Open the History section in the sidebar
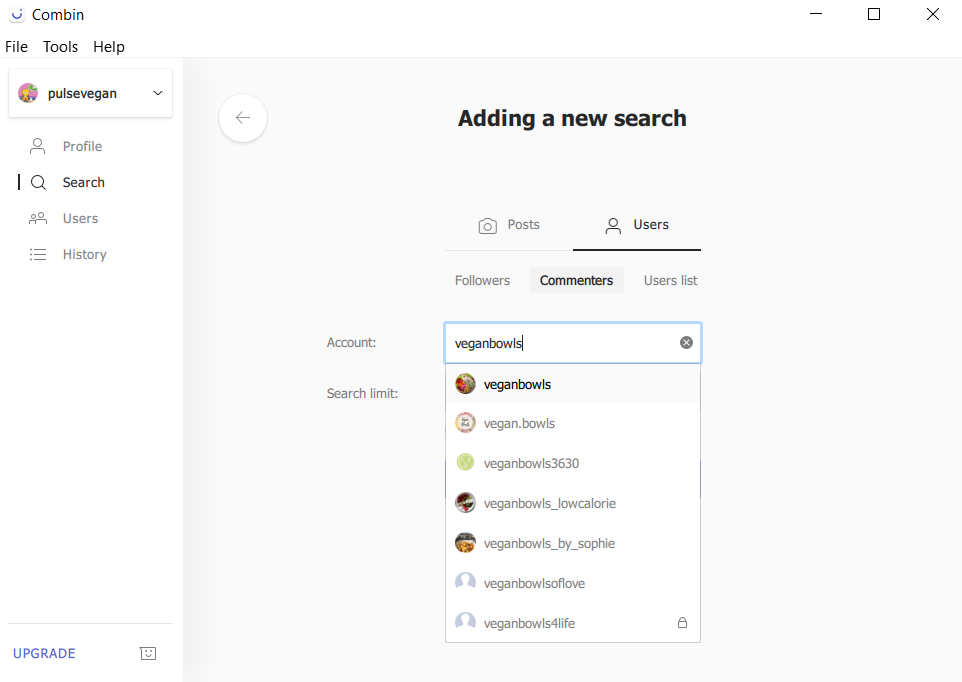The width and height of the screenshot is (962, 682). pyautogui.click(x=85, y=255)
